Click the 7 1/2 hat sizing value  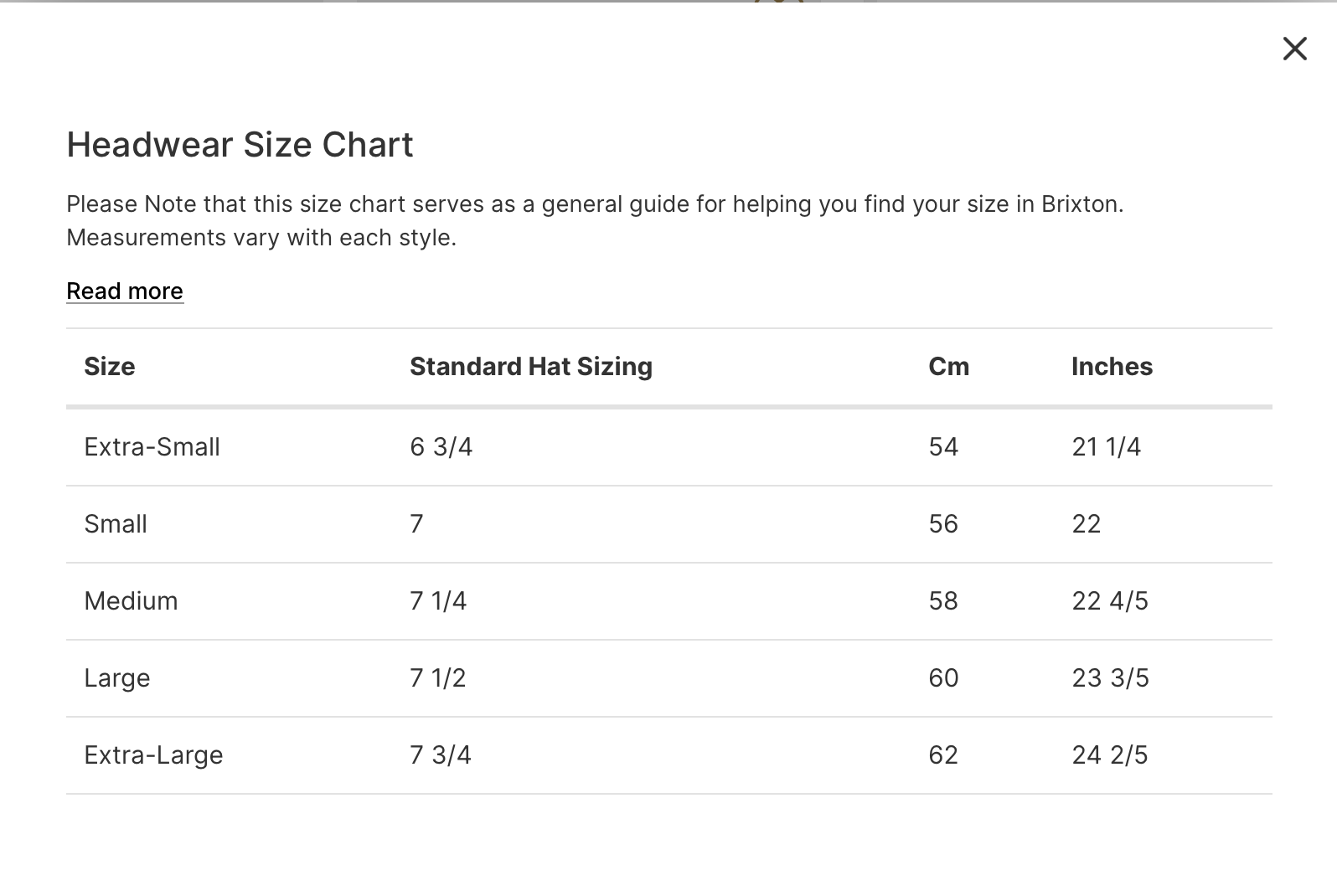click(437, 677)
